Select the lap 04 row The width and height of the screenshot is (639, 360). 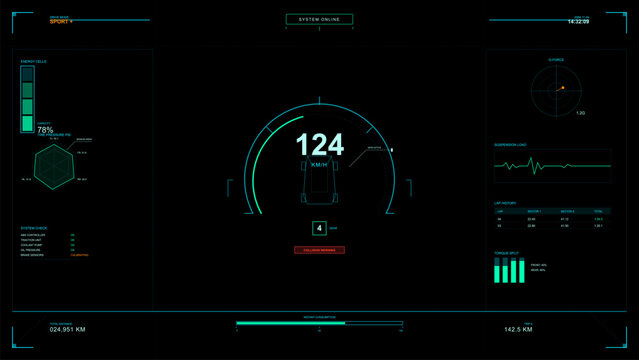[x=553, y=219]
